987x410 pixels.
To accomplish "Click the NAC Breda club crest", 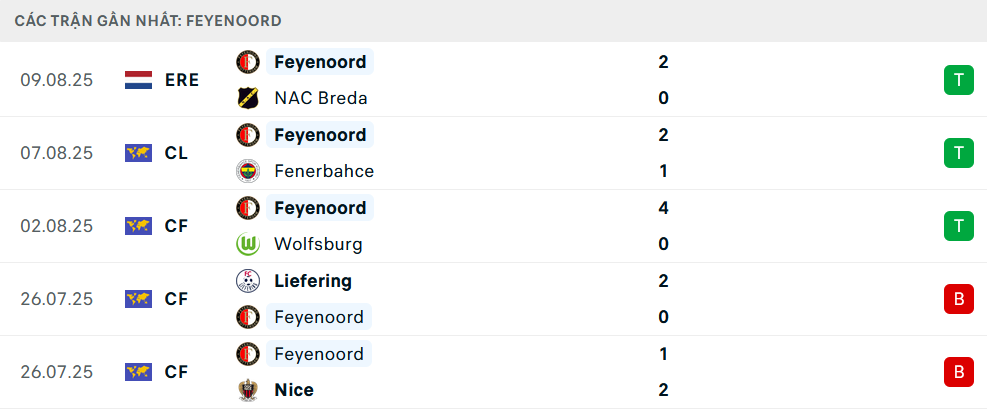I will coord(247,98).
